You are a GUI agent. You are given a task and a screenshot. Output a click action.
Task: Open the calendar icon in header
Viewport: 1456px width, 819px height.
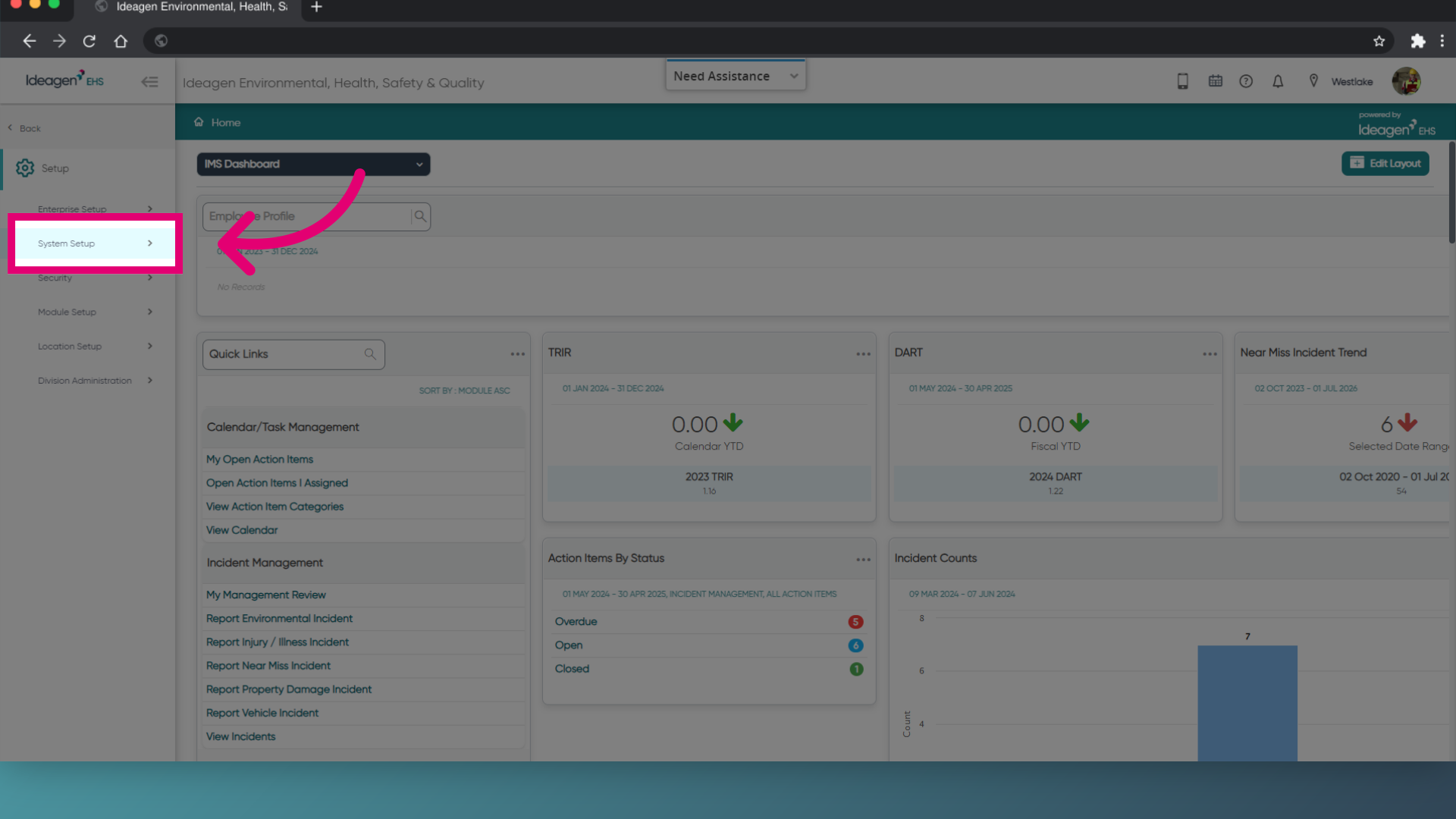pyautogui.click(x=1216, y=81)
